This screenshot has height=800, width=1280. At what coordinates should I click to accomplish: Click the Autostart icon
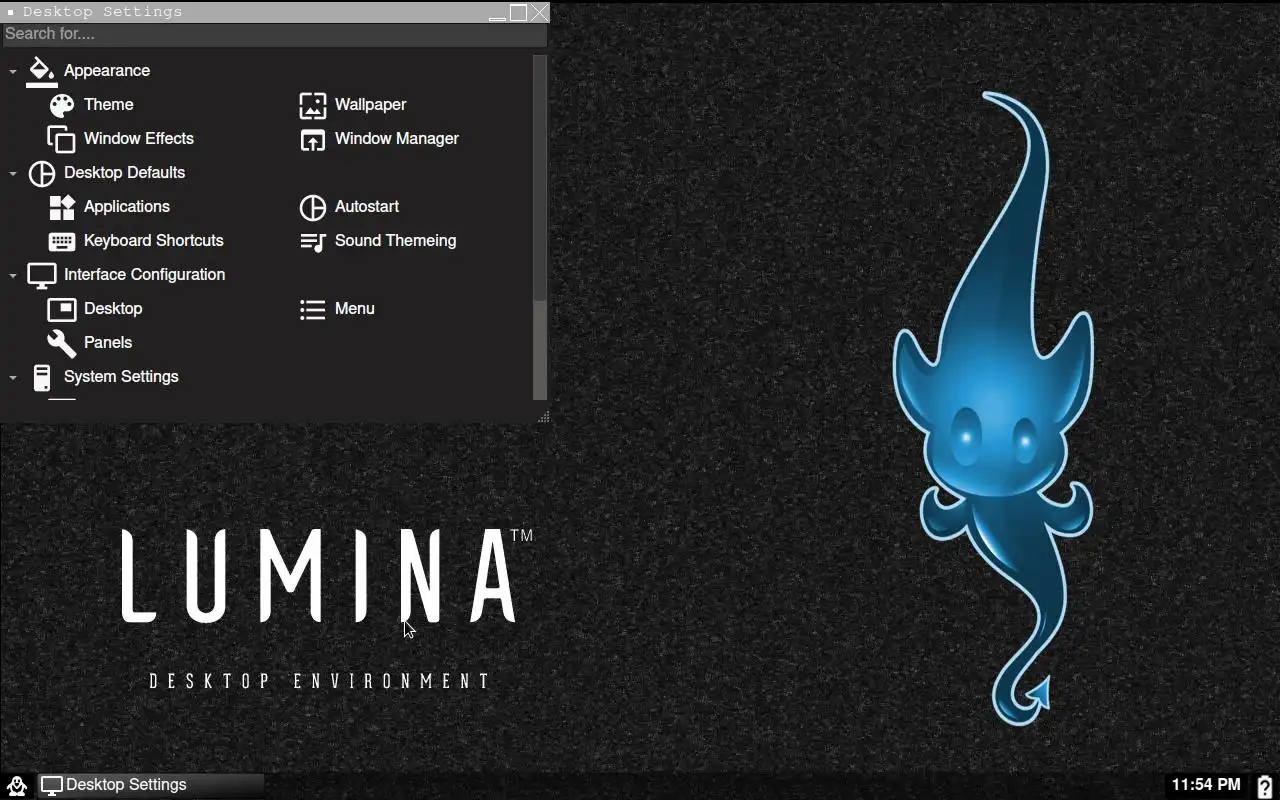click(x=313, y=207)
